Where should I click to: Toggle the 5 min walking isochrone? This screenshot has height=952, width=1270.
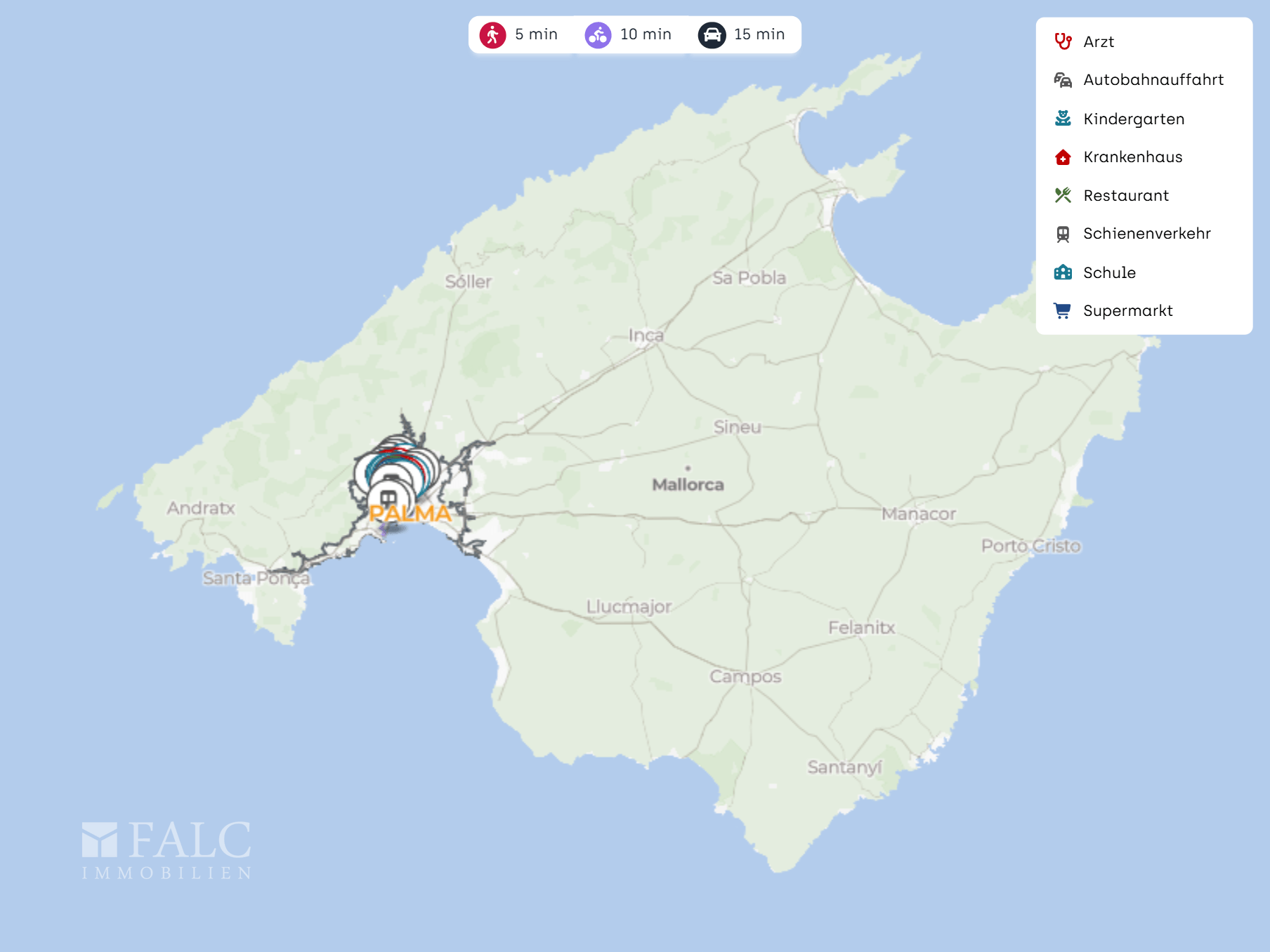[520, 34]
